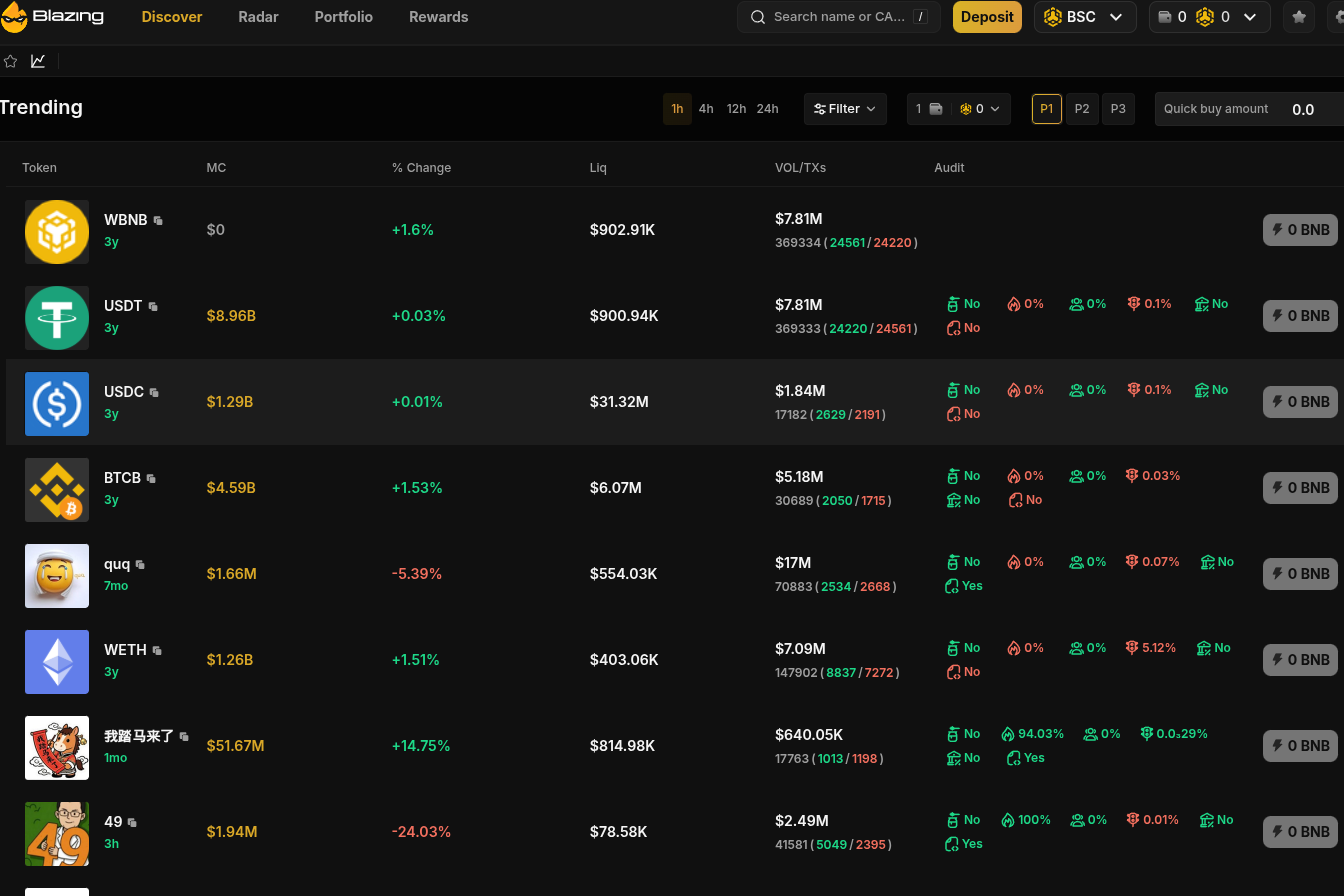1344x896 pixels.
Task: Open the BSC chain selector dropdown
Action: [x=1085, y=17]
